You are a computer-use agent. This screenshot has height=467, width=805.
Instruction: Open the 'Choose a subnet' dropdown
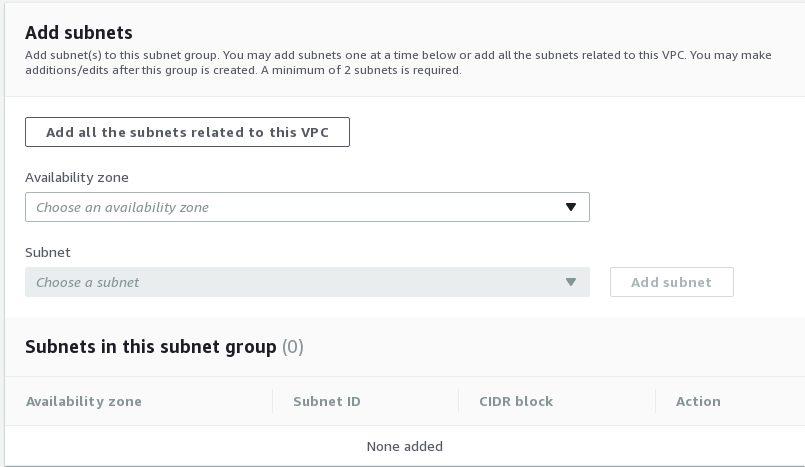(x=296, y=282)
